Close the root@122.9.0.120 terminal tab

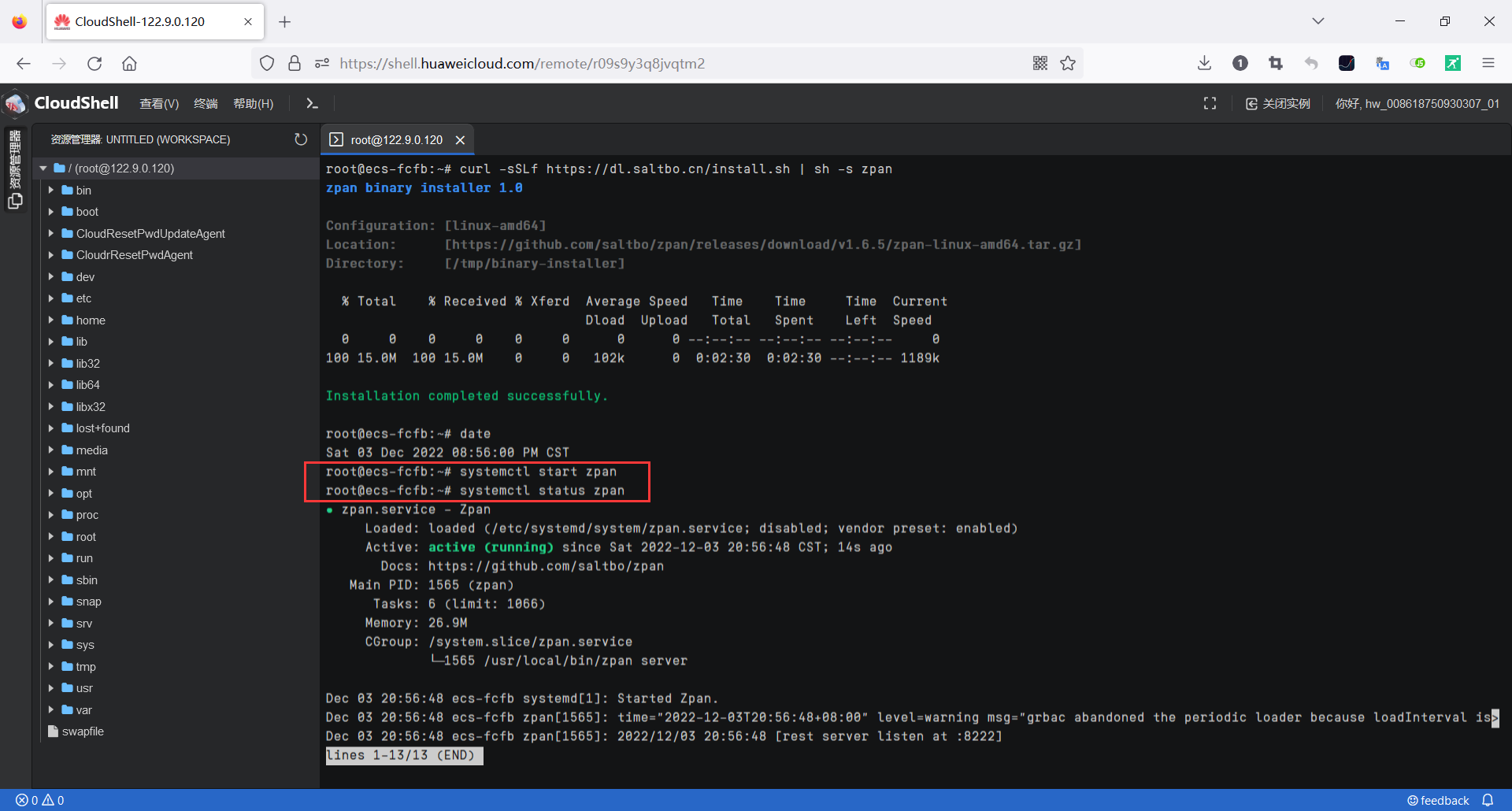461,140
